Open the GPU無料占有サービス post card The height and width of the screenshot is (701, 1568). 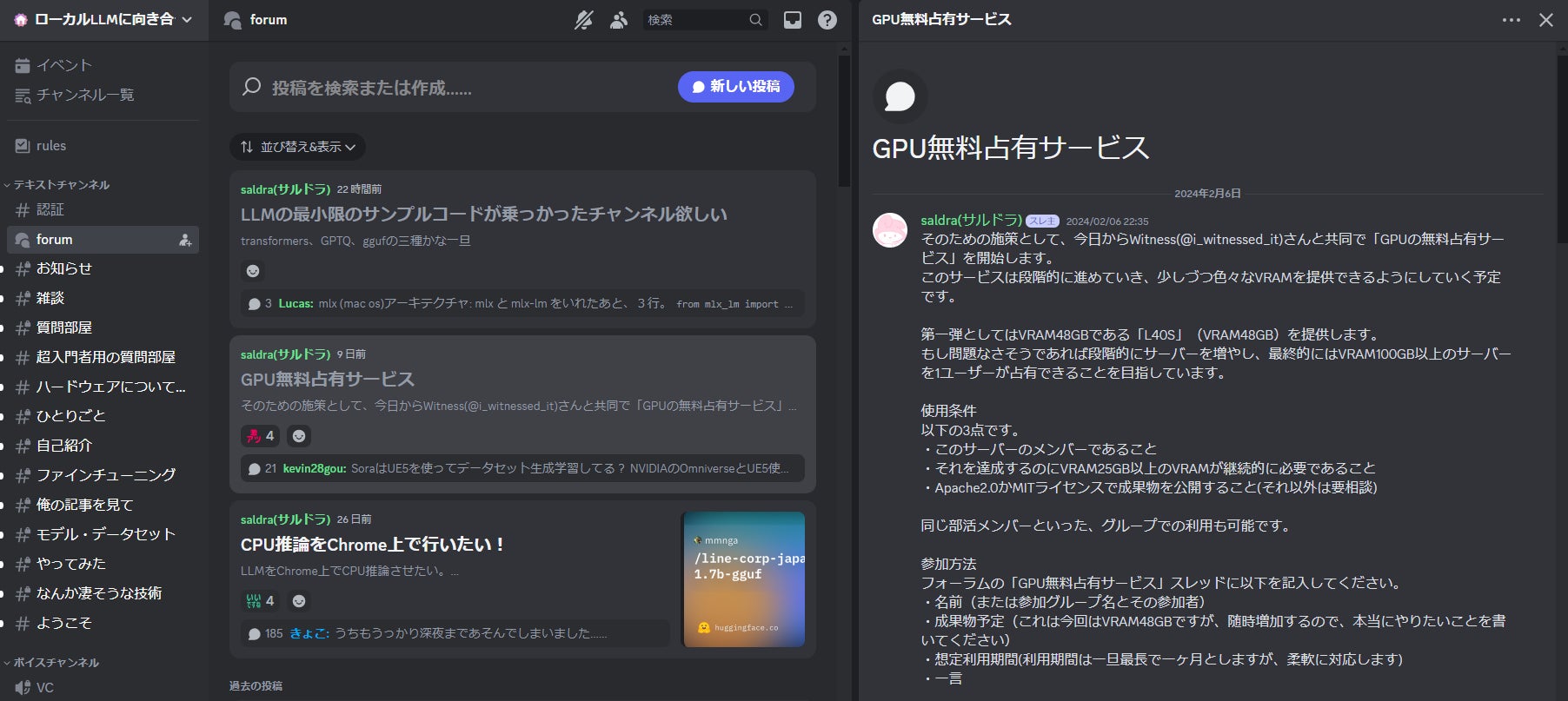(522, 414)
